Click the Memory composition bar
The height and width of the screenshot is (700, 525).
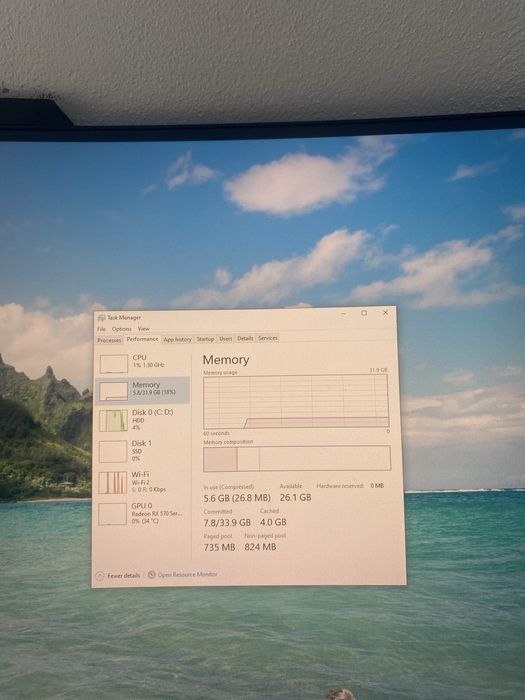pos(297,458)
